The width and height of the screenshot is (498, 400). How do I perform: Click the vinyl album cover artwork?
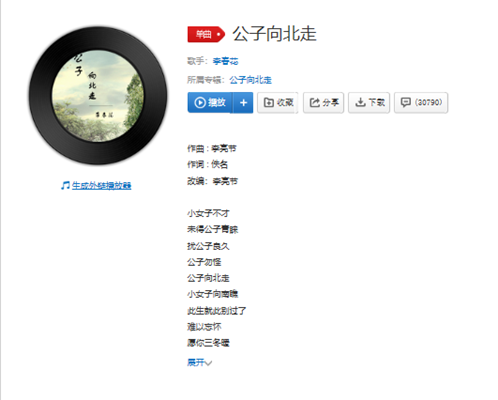click(x=98, y=96)
